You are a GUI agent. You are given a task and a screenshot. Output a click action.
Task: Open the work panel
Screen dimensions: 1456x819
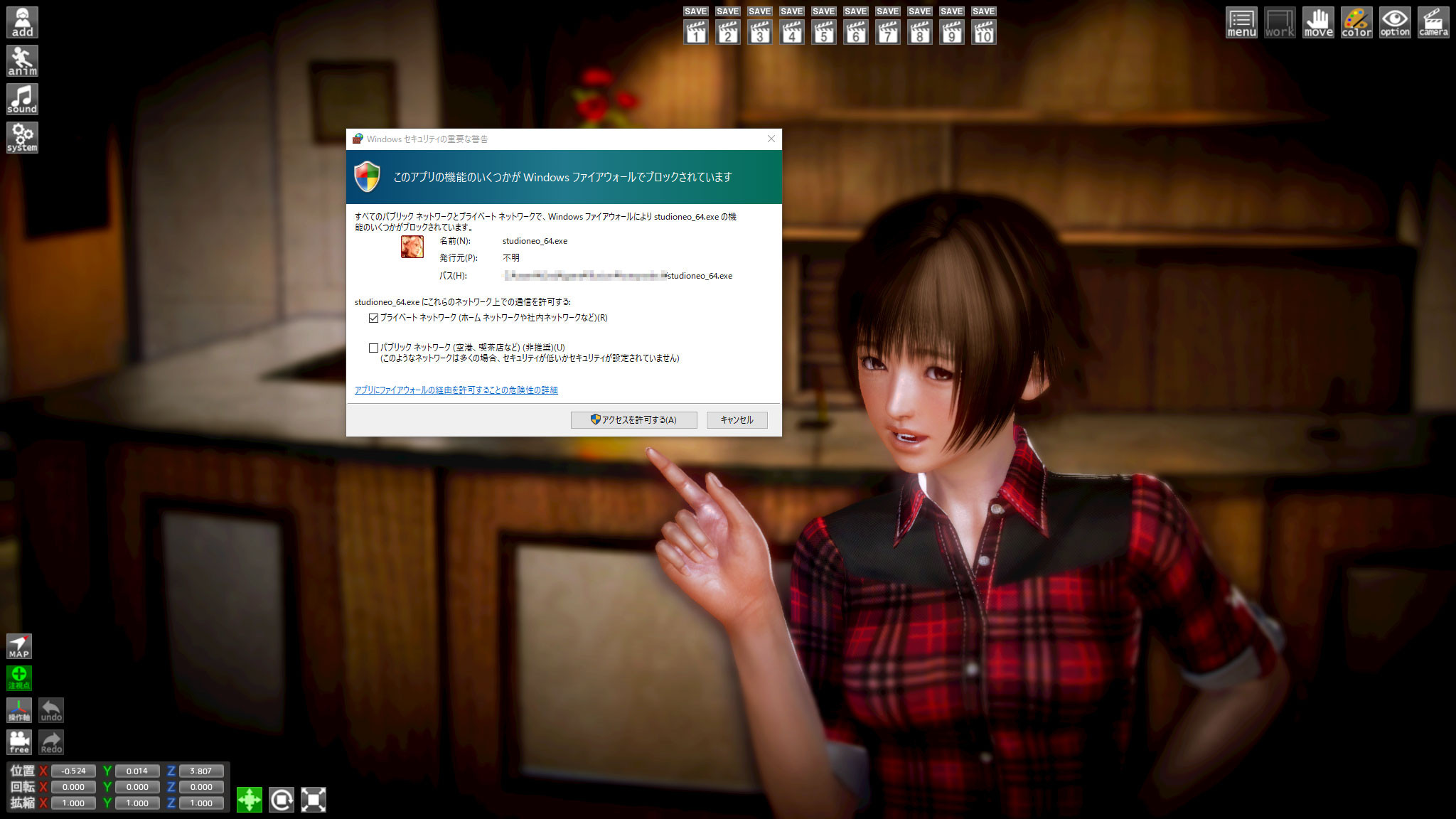1280,23
